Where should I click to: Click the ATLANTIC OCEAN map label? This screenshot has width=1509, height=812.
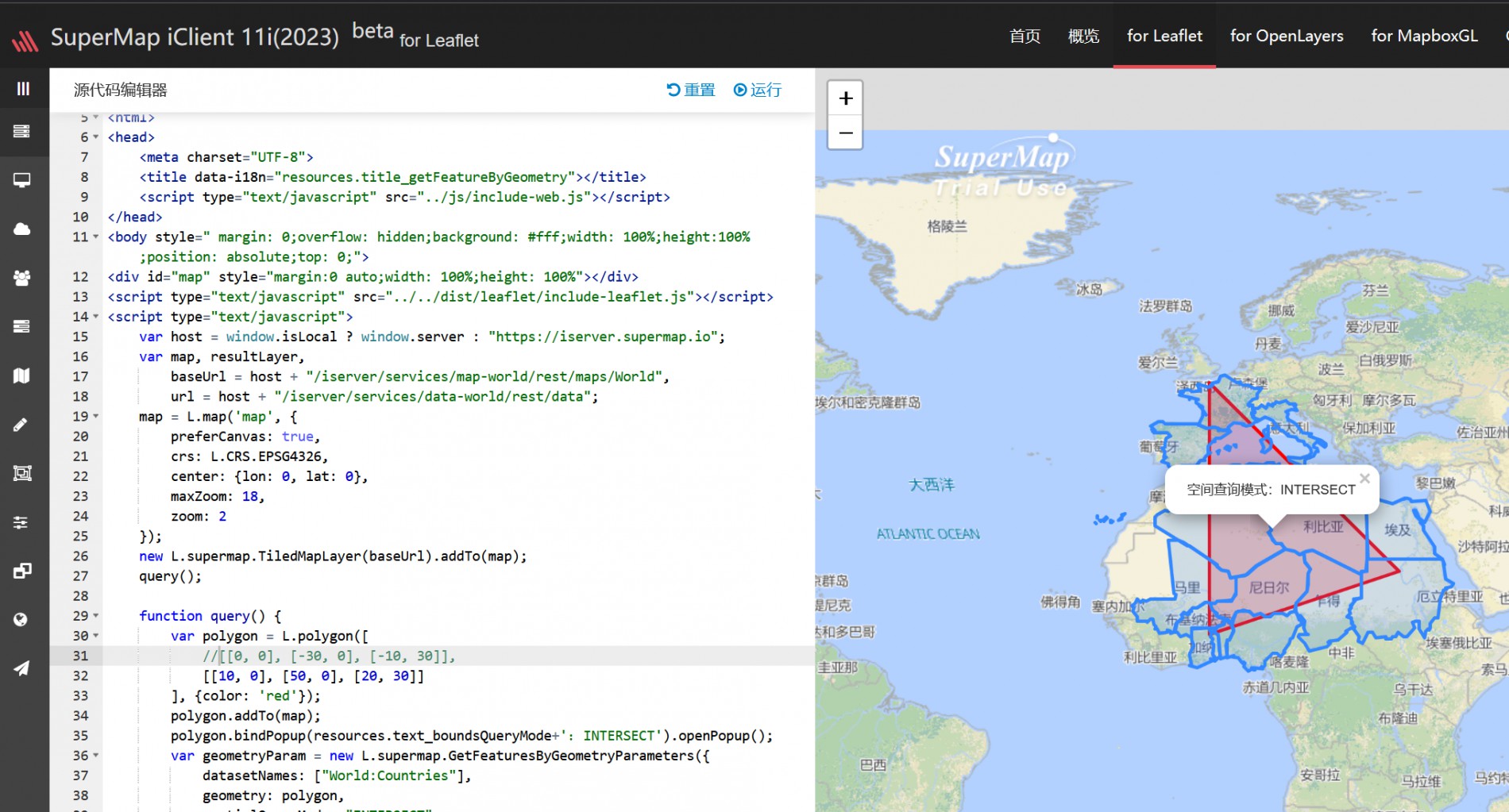tap(928, 534)
